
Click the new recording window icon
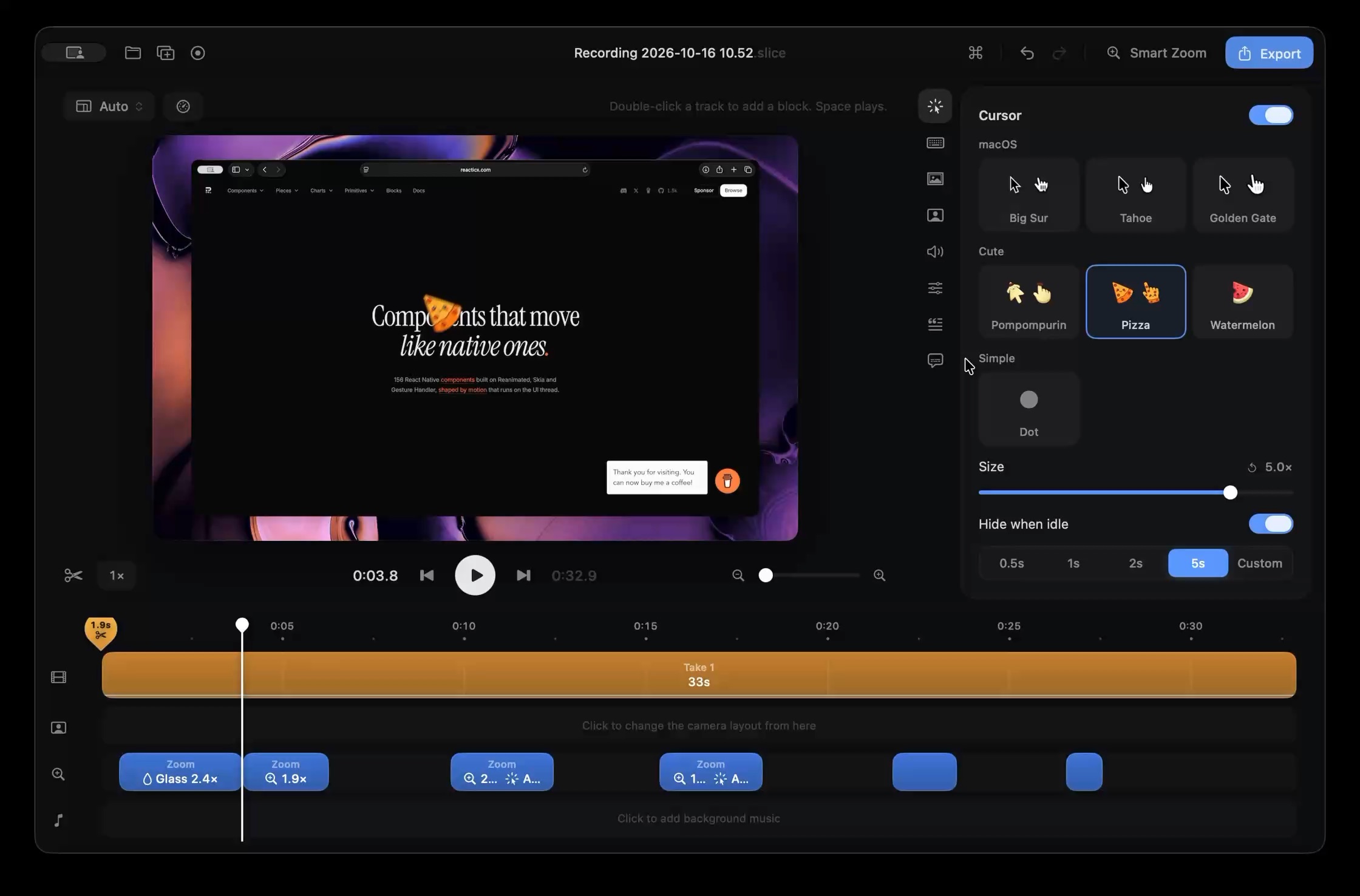(166, 53)
